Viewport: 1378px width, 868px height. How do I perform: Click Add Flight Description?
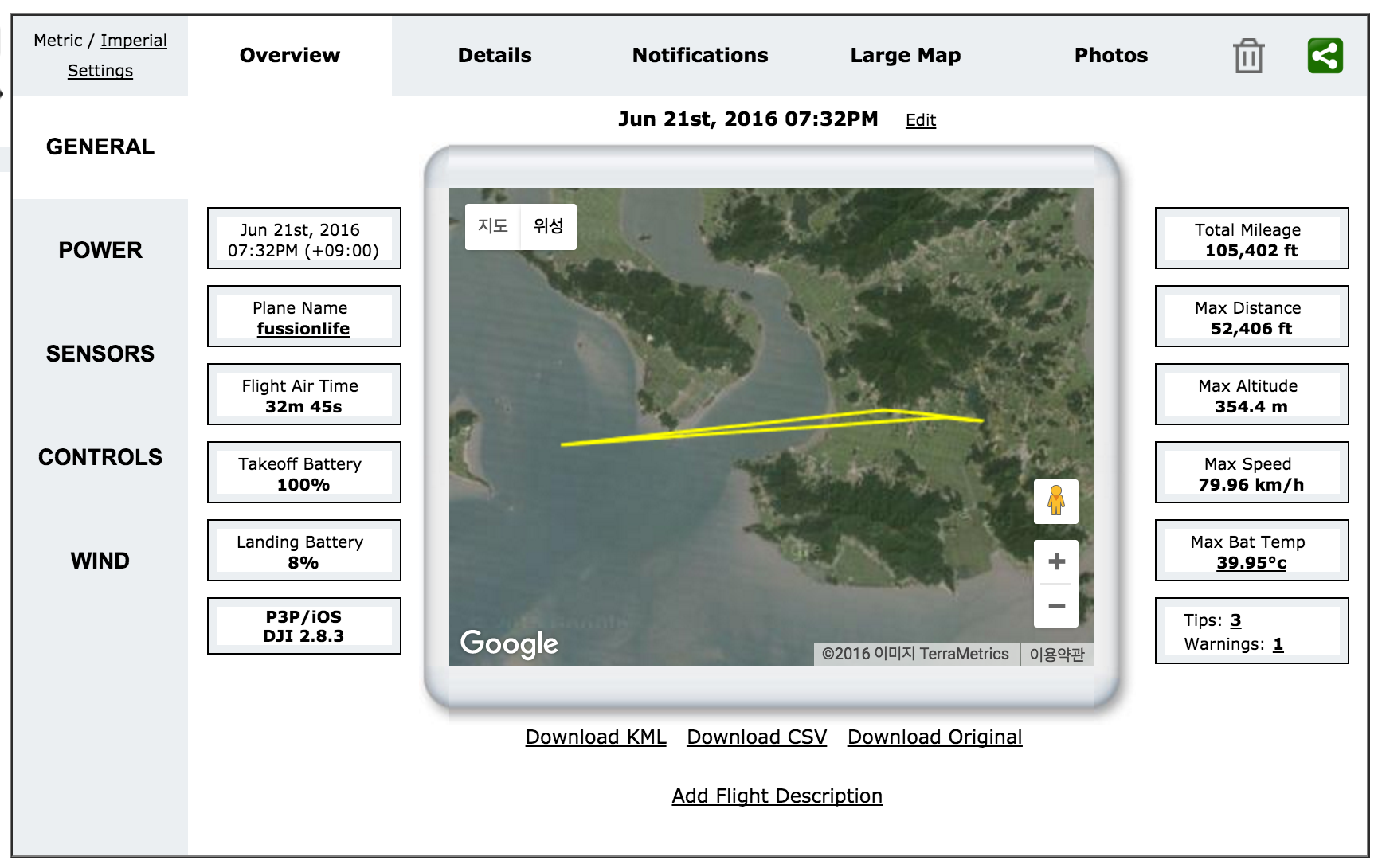pos(777,796)
